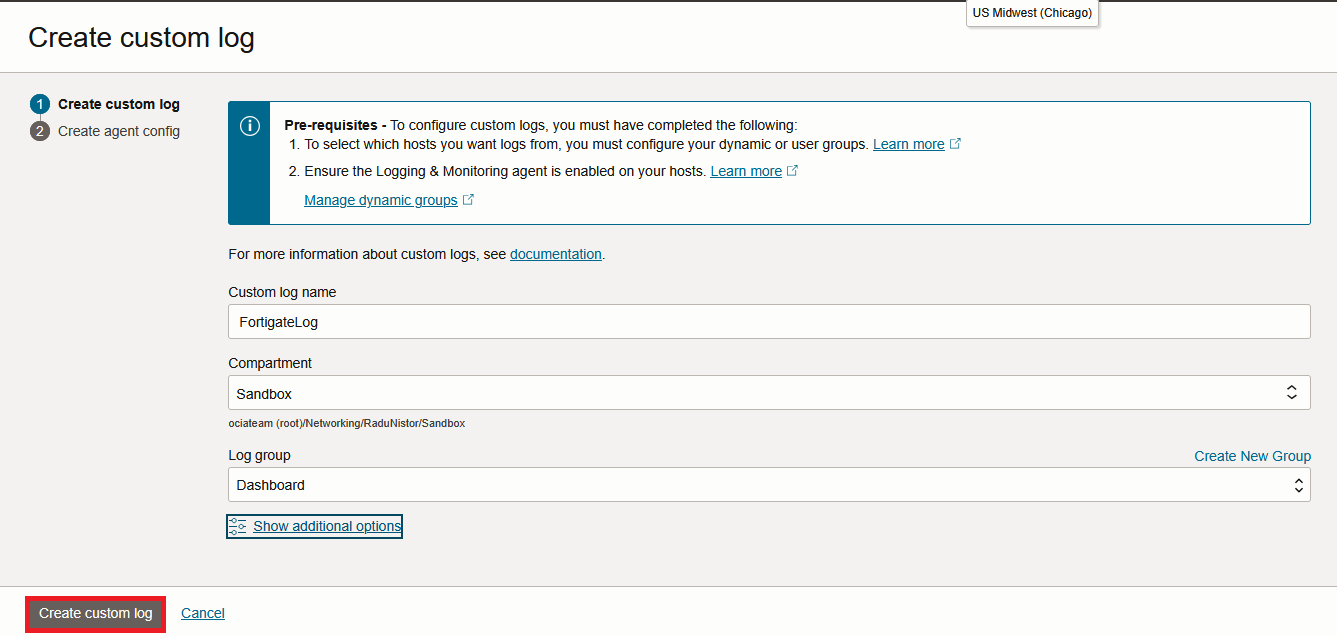
Task: Expand Show additional options
Action: [327, 526]
